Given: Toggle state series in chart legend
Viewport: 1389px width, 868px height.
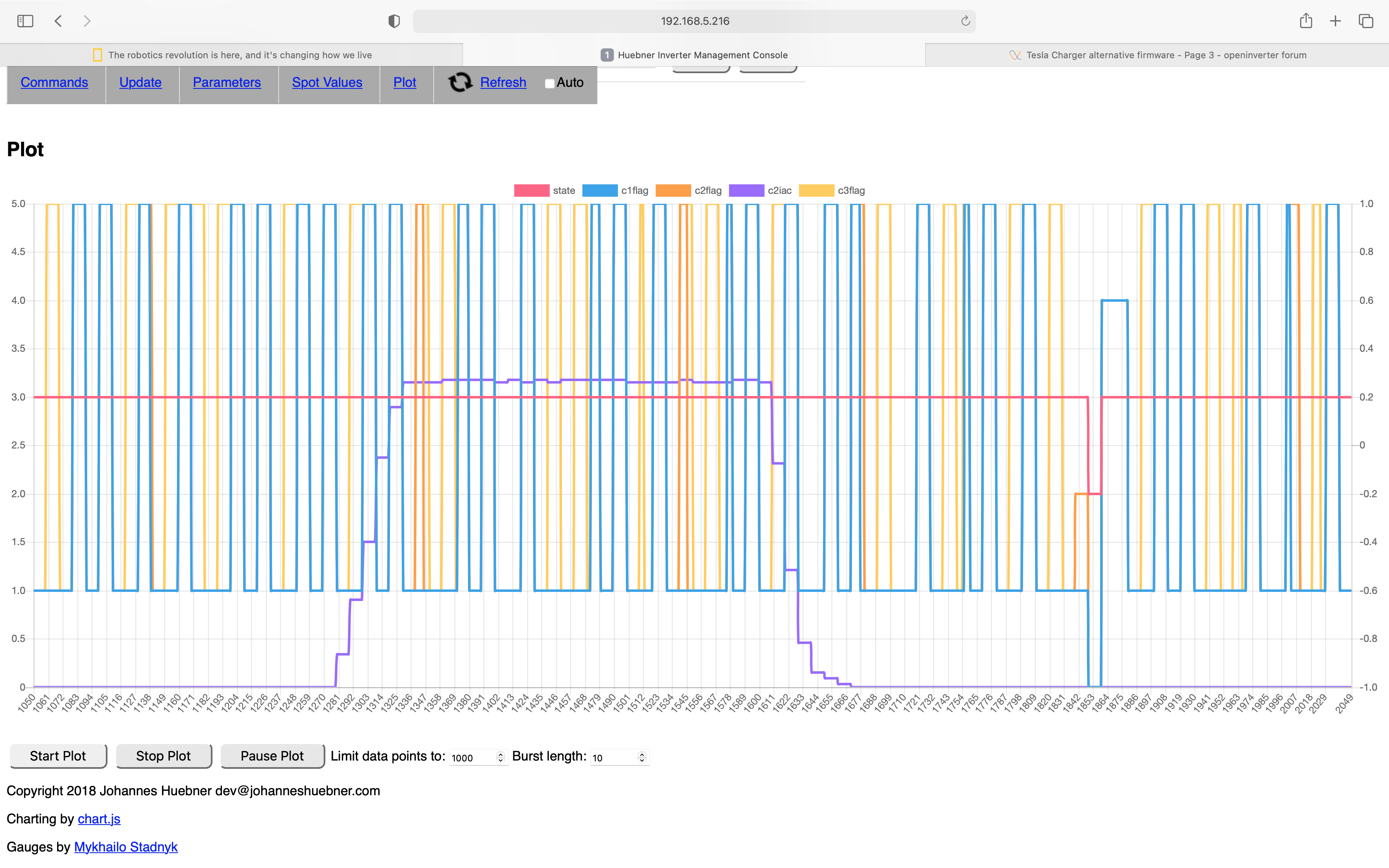Looking at the screenshot, I should coord(532,191).
